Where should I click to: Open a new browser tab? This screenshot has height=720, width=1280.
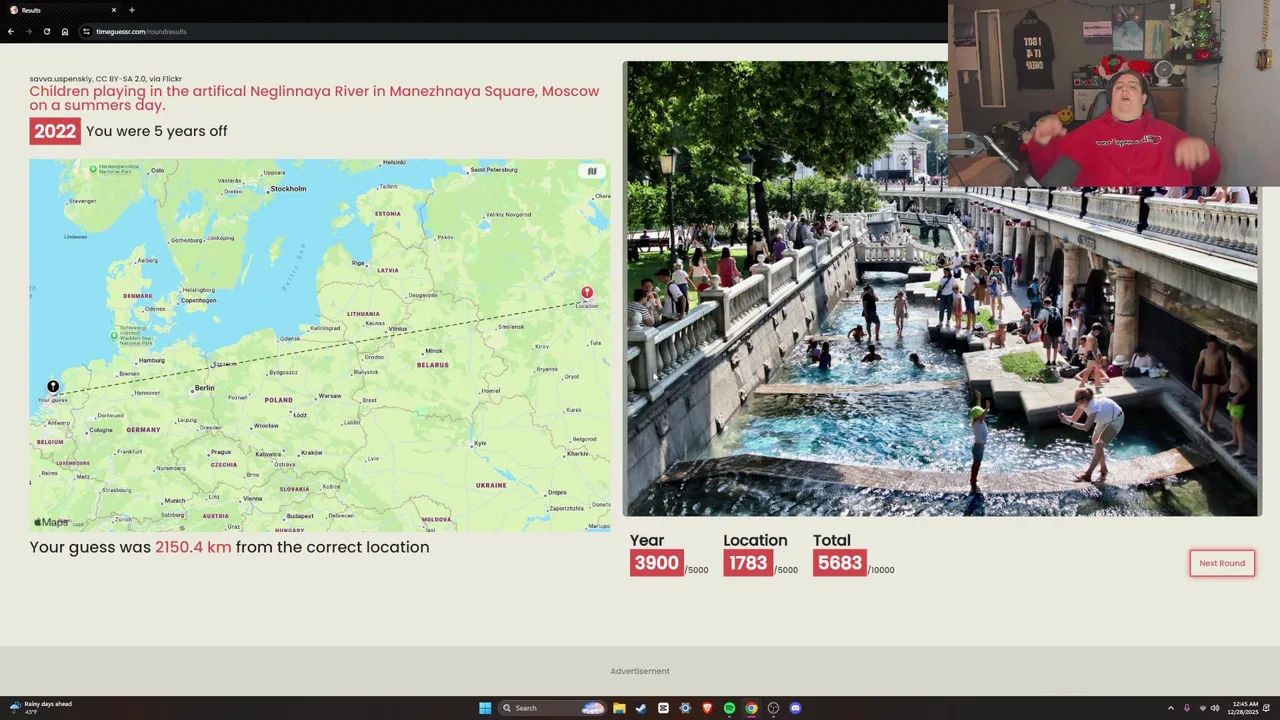(132, 10)
